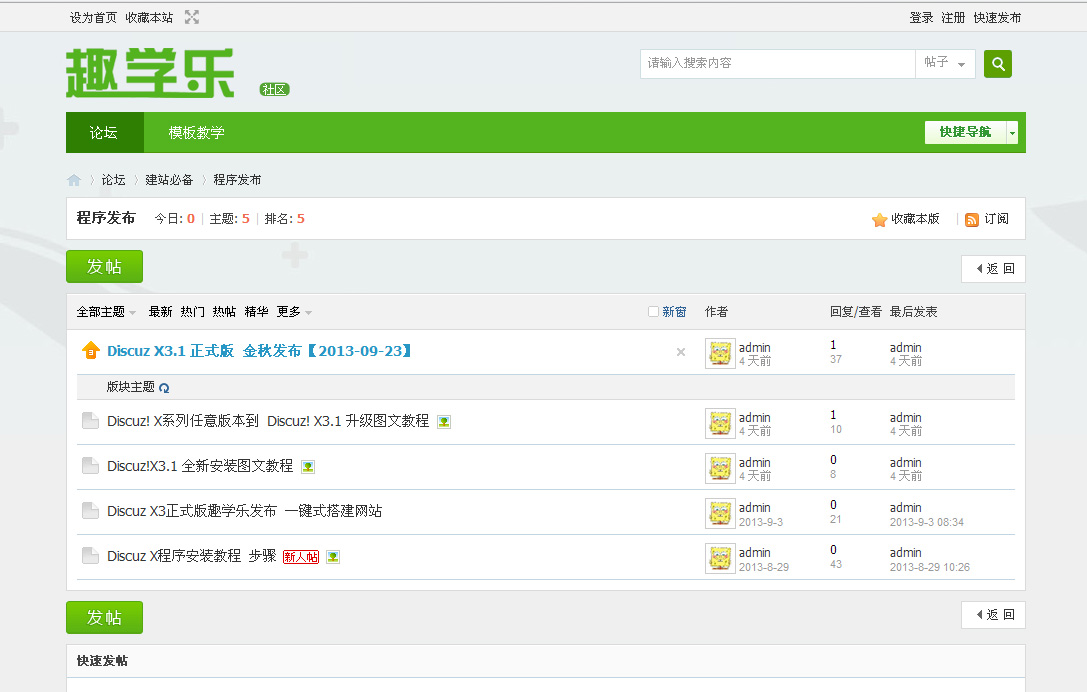Click 收藏本版 link

[x=915, y=219]
